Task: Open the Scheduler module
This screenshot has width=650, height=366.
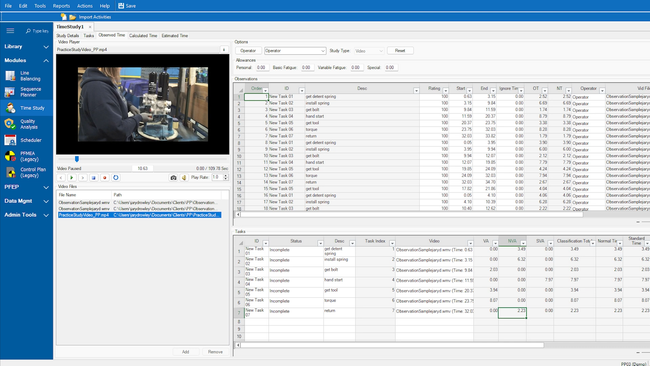Action: pyautogui.click(x=27, y=140)
